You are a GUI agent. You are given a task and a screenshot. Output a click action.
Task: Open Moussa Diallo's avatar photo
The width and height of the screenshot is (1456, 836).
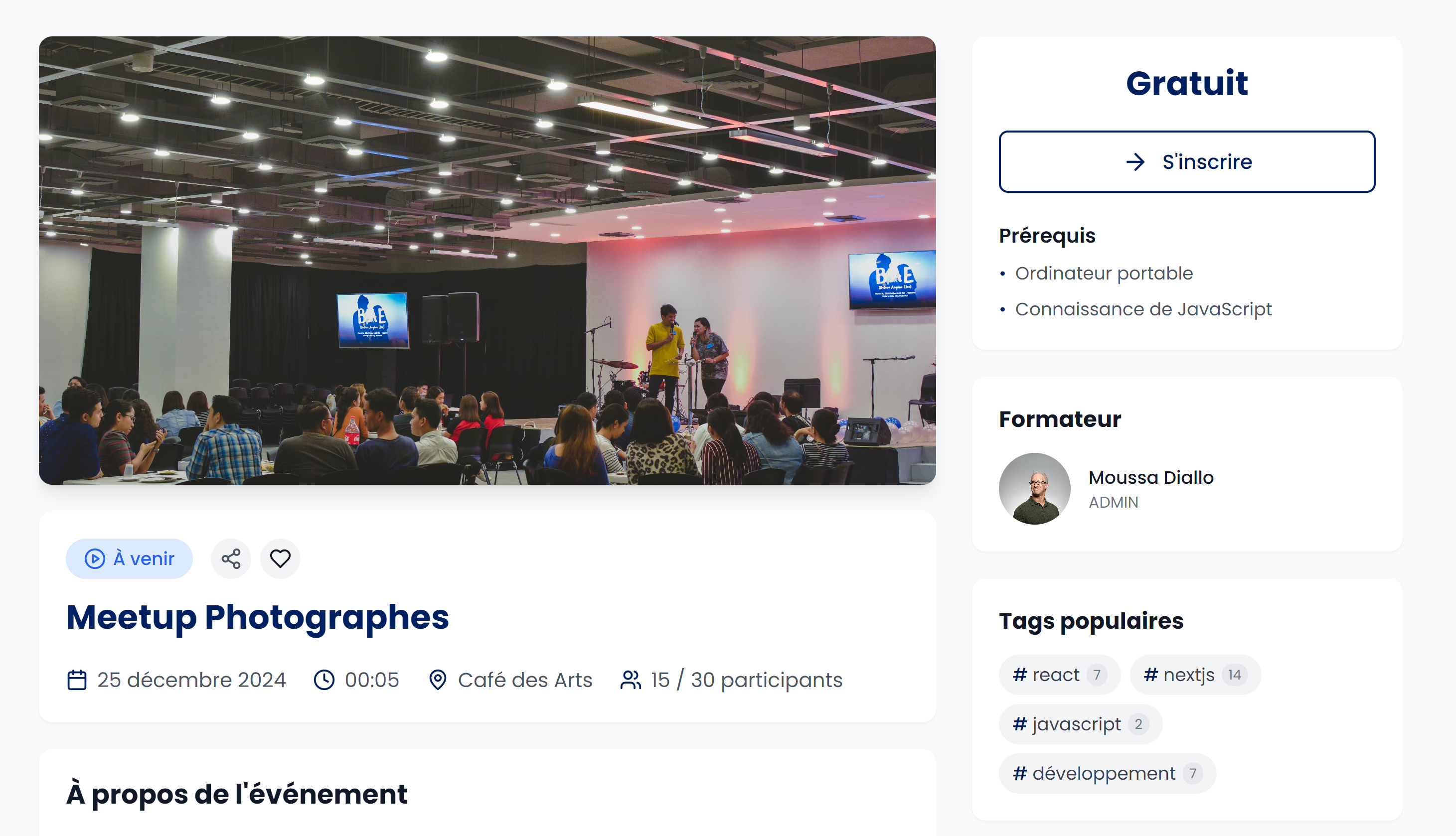point(1034,489)
